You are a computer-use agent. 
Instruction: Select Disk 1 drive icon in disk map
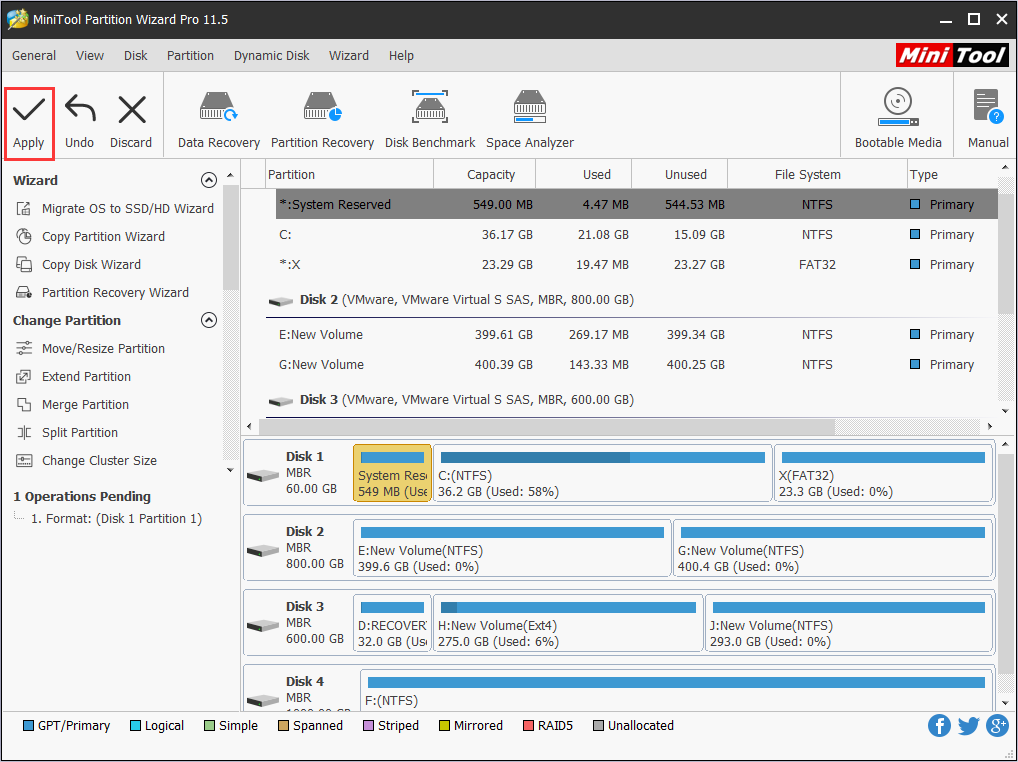pyautogui.click(x=263, y=476)
